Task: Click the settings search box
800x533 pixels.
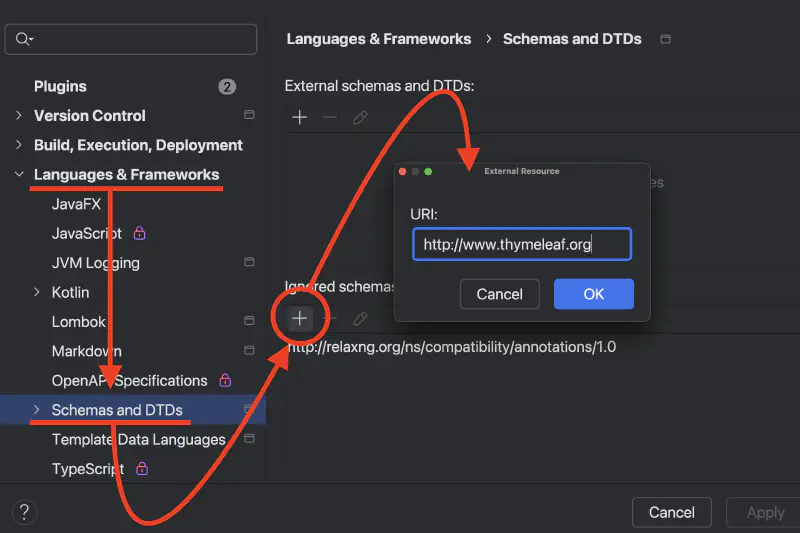Action: tap(131, 39)
